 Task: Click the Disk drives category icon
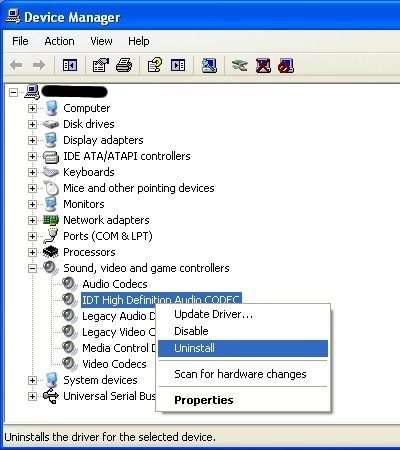pos(51,124)
